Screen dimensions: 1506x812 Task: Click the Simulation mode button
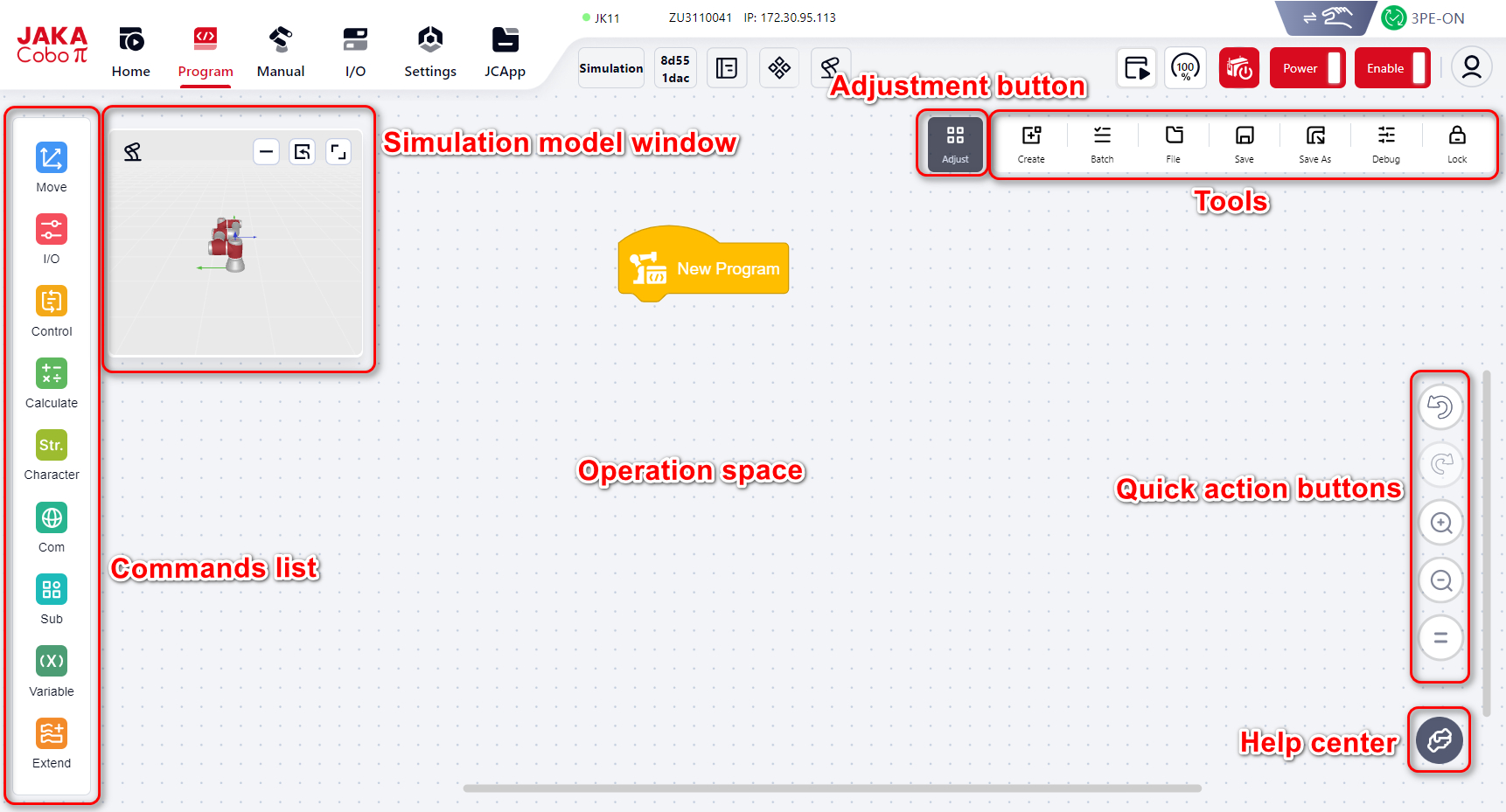[611, 68]
